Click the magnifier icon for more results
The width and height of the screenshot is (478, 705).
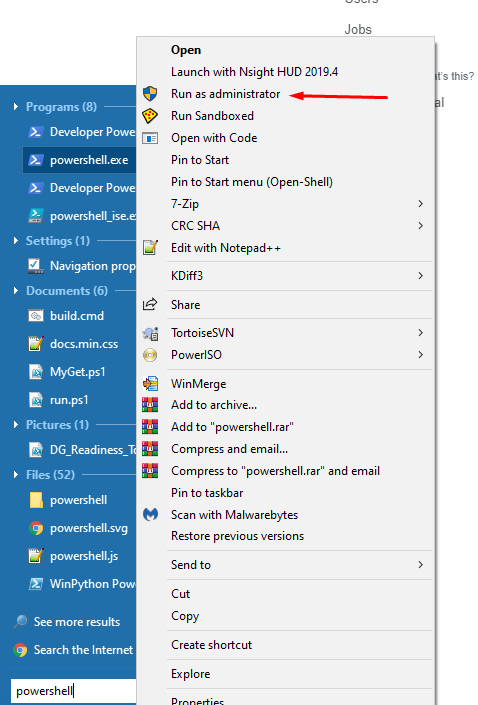(x=20, y=622)
